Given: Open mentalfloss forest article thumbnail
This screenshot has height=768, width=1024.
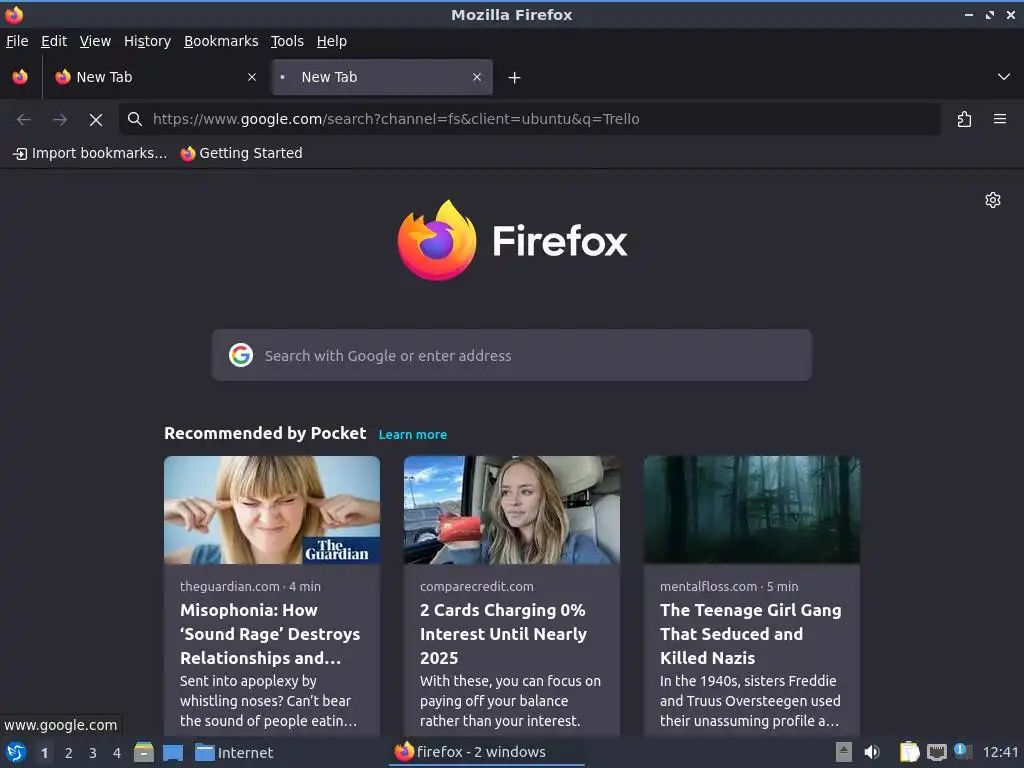Looking at the screenshot, I should click(752, 509).
